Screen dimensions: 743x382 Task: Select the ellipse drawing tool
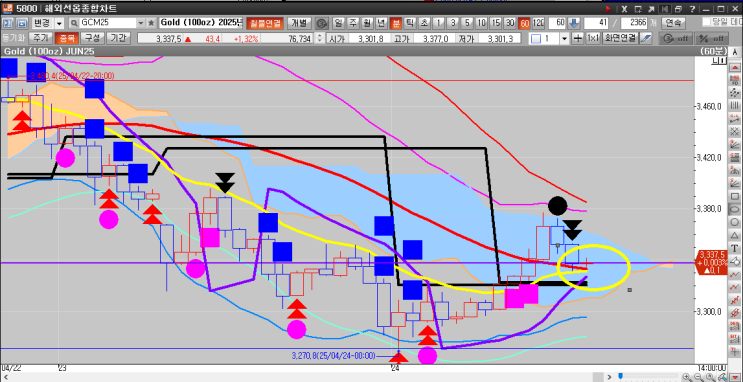click(x=734, y=209)
